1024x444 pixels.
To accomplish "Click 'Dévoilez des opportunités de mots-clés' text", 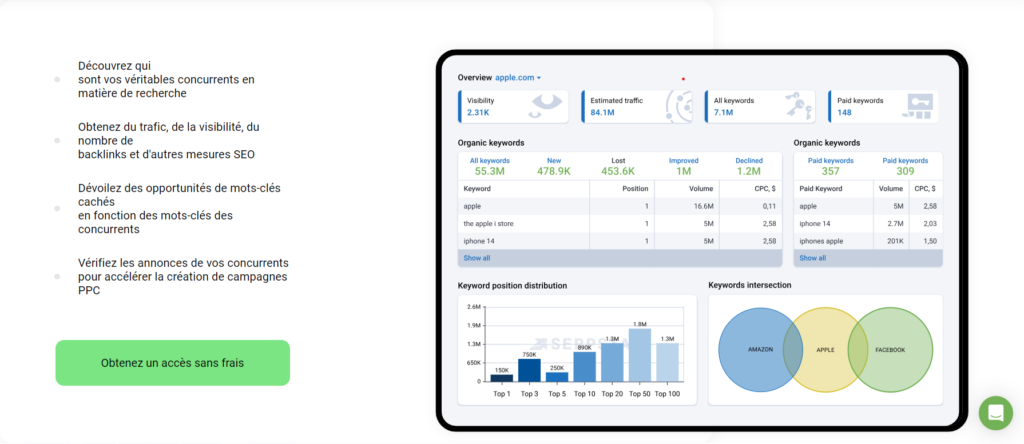I will 179,209.
